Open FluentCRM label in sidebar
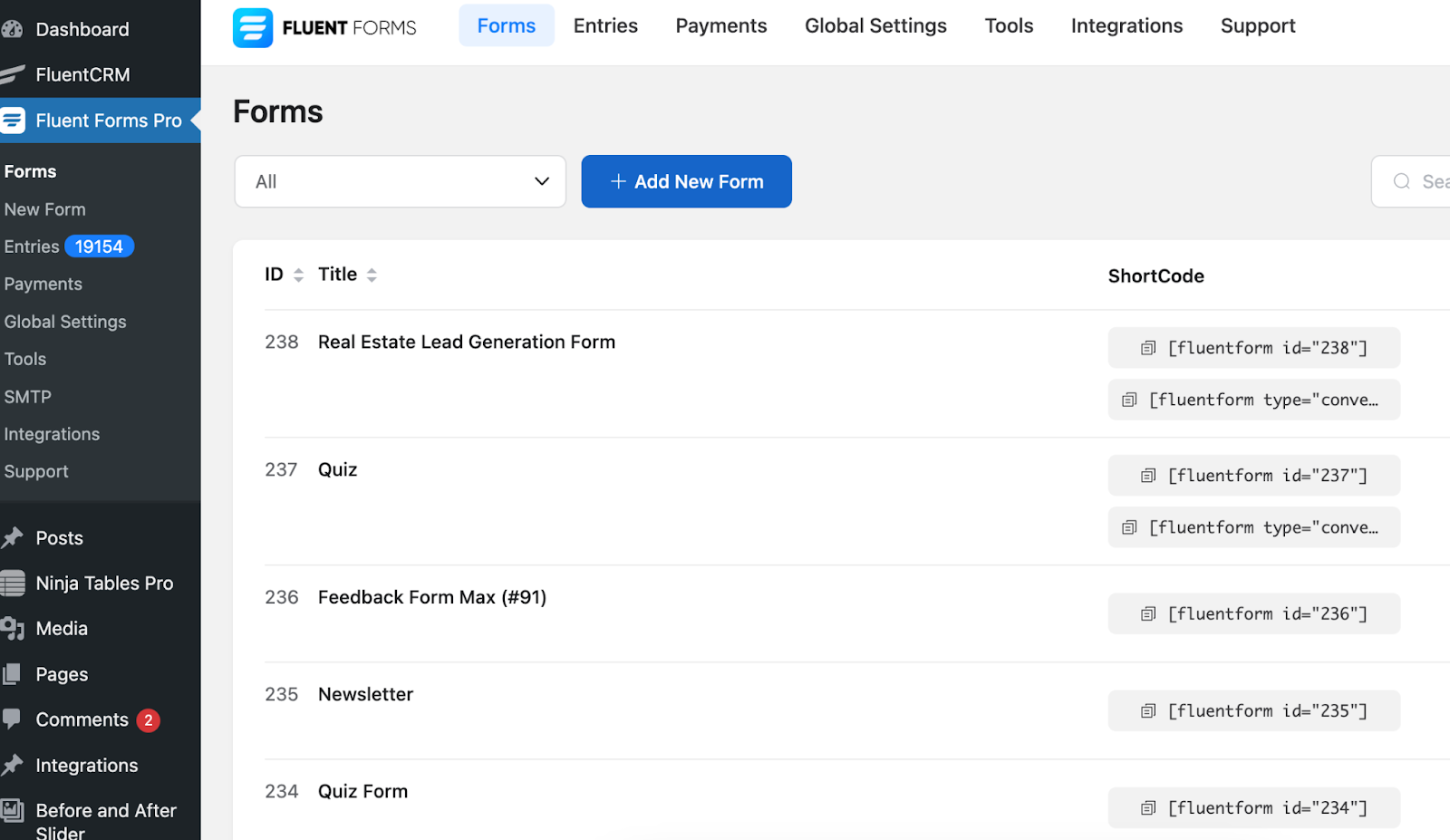This screenshot has height=840, width=1450. 83,74
